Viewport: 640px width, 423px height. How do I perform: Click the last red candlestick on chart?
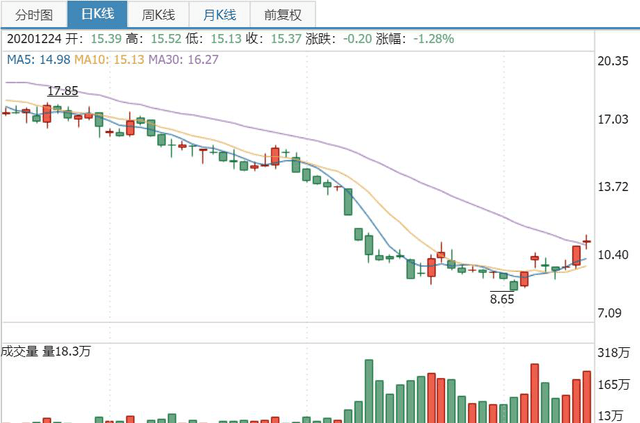pyautogui.click(x=587, y=242)
